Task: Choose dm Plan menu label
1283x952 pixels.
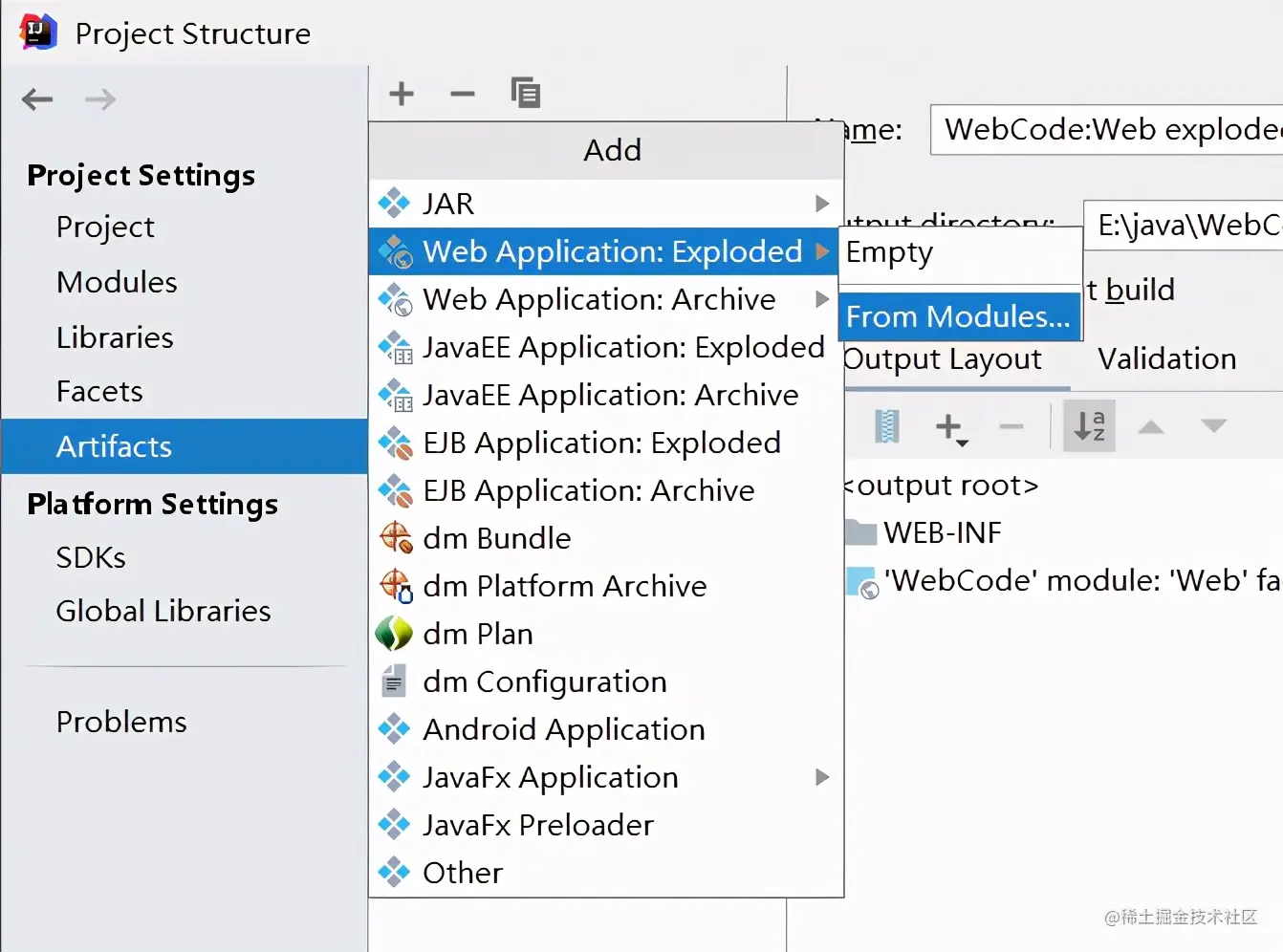Action: coord(478,634)
